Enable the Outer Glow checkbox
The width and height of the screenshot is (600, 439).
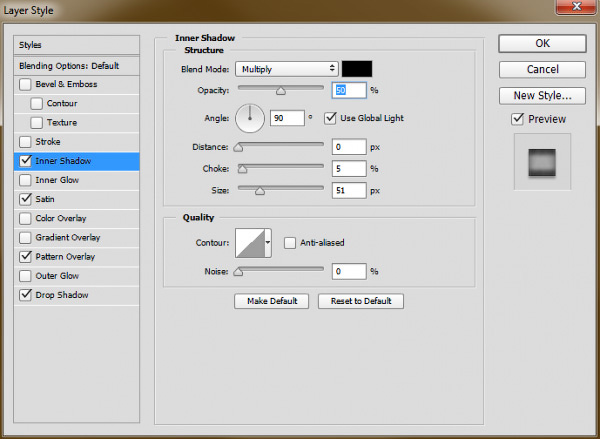pos(25,276)
